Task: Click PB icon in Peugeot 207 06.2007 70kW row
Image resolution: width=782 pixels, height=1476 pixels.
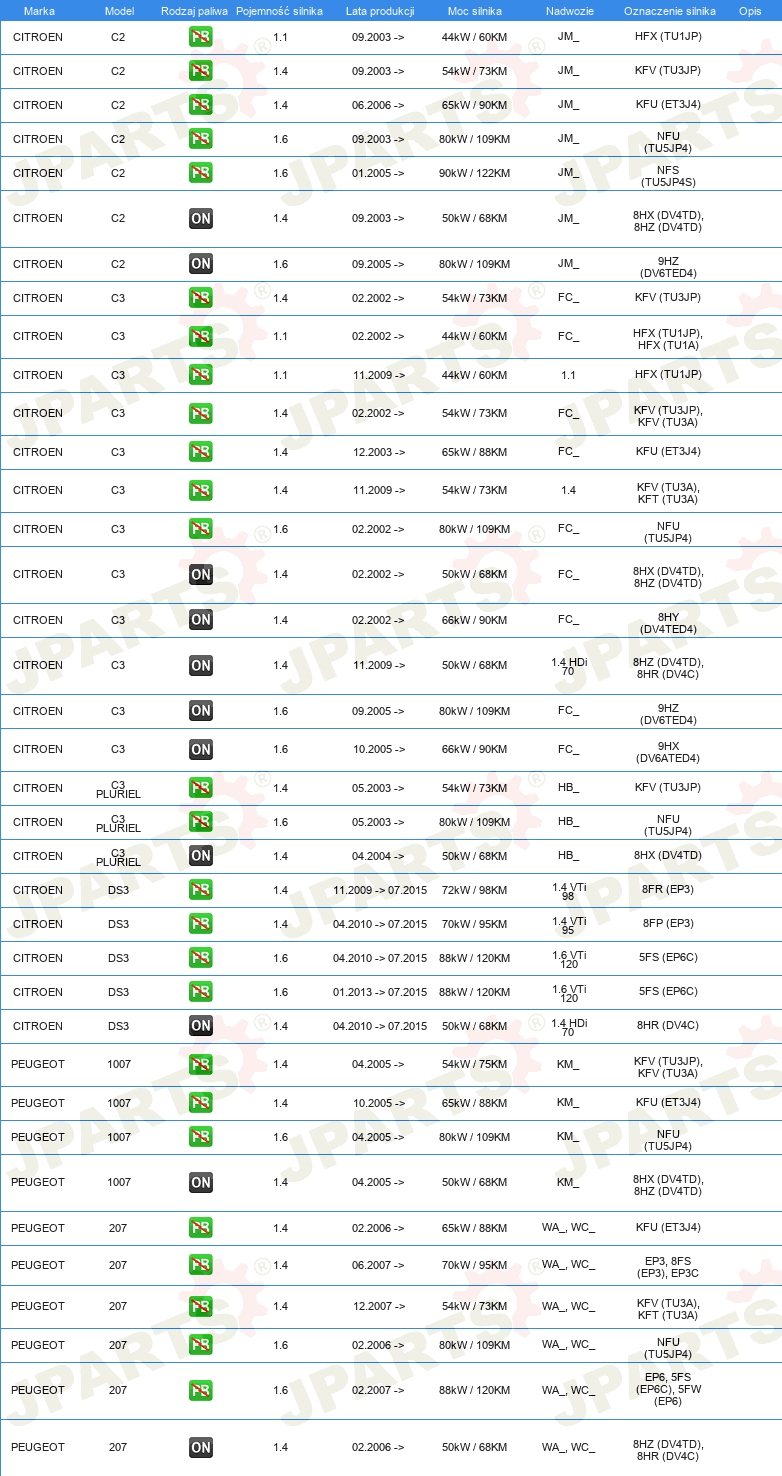Action: [x=201, y=1266]
